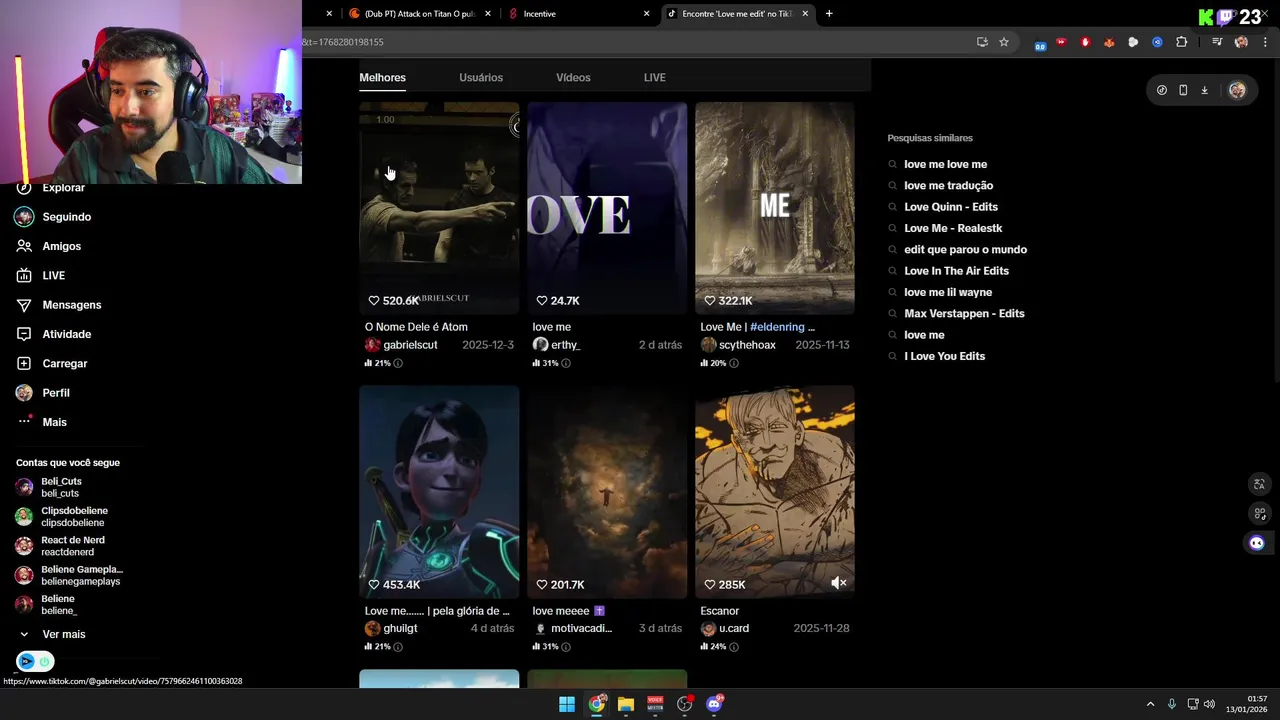Show info for gabrielscut's 21% stat

pyautogui.click(x=398, y=363)
